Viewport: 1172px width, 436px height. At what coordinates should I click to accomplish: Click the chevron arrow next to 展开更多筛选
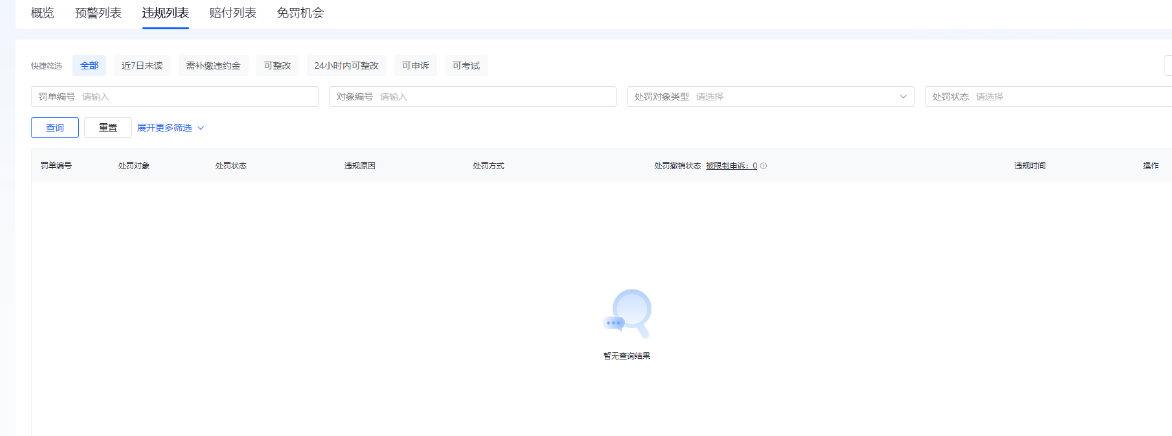point(201,128)
